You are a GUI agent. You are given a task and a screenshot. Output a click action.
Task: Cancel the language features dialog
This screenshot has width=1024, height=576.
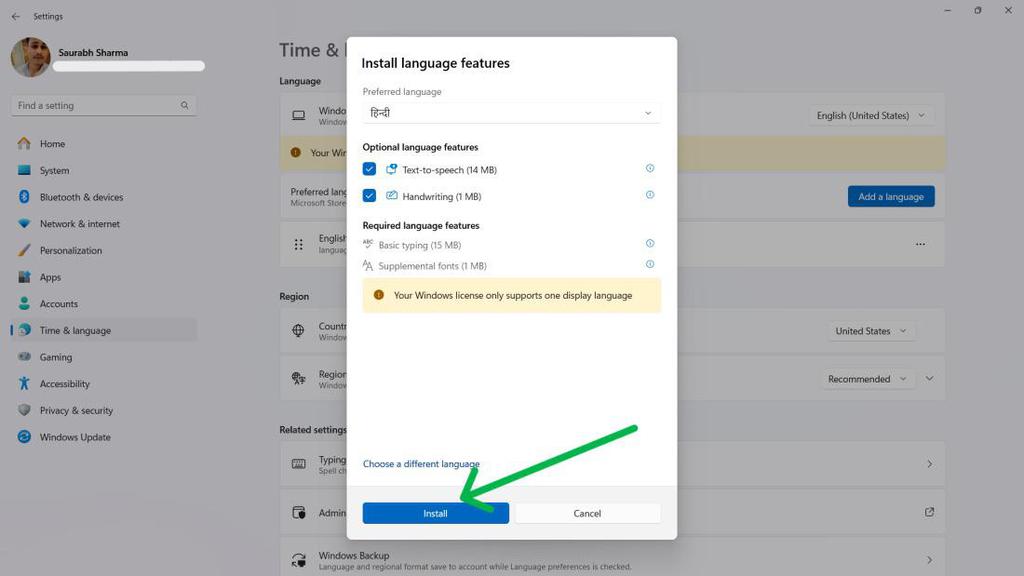pyautogui.click(x=587, y=513)
